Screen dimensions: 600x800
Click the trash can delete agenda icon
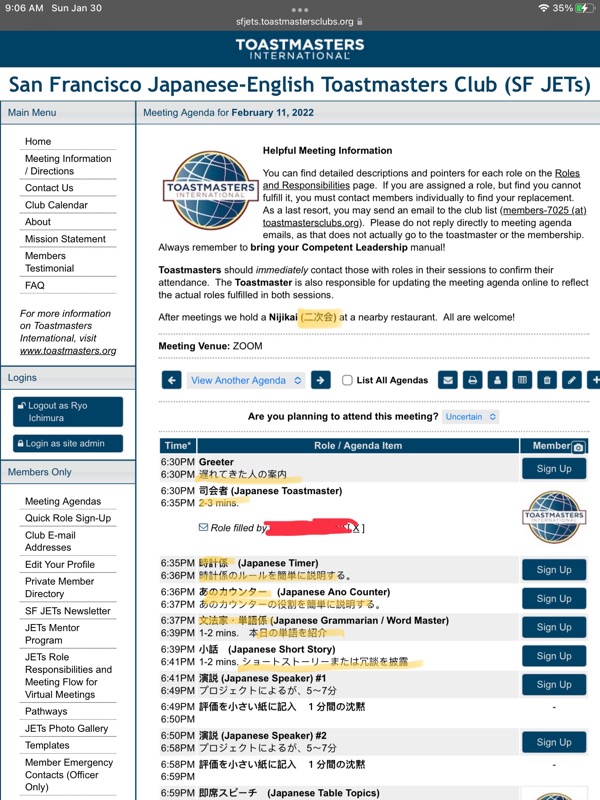pyautogui.click(x=547, y=380)
